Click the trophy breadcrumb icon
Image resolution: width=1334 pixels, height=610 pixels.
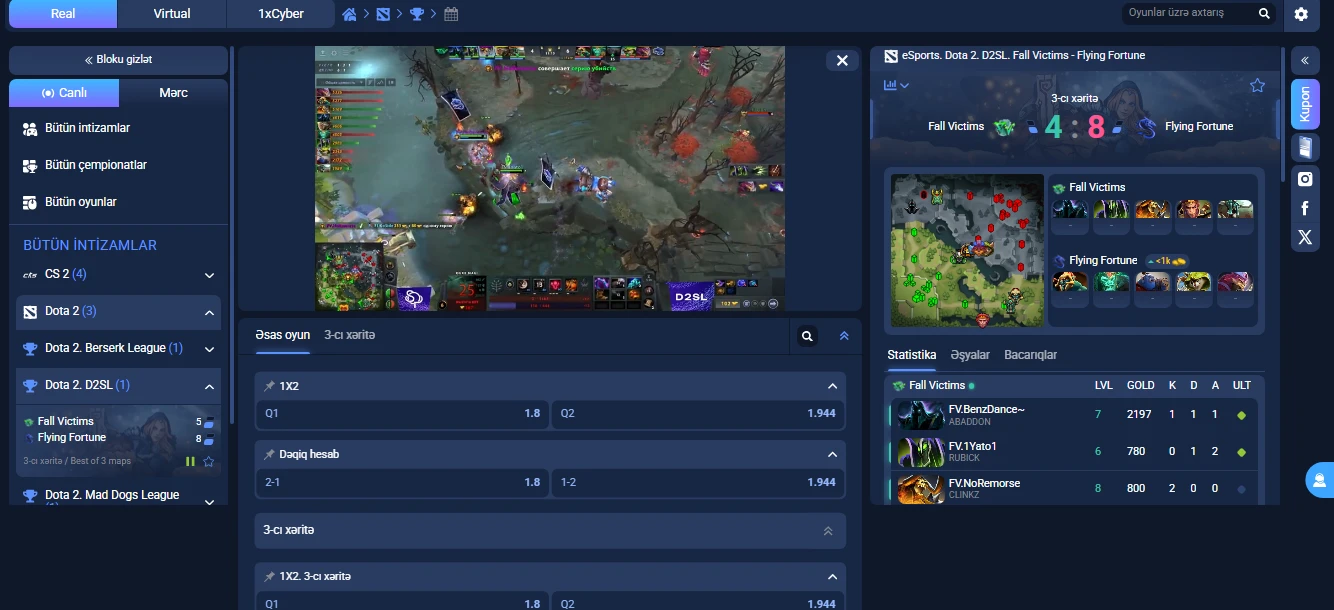417,14
